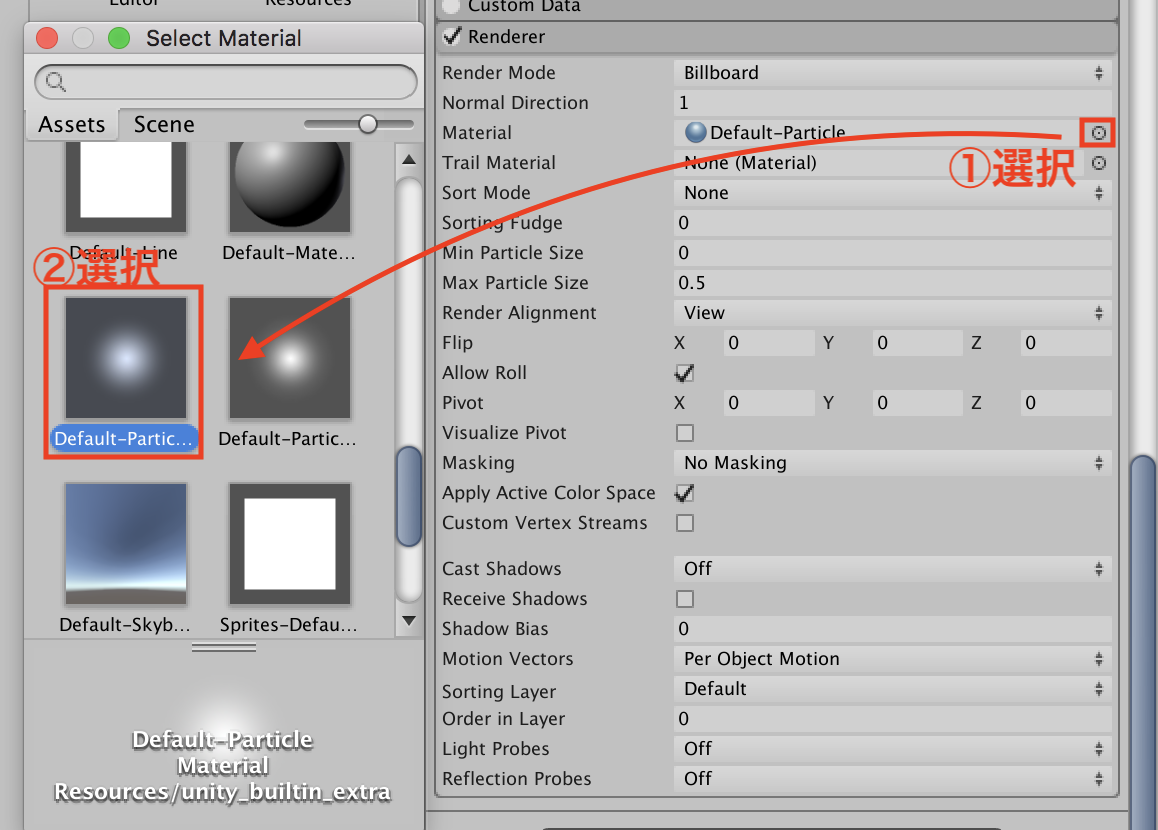Select the Default-Material sphere thumbnail
This screenshot has height=830, width=1158.
[x=289, y=188]
